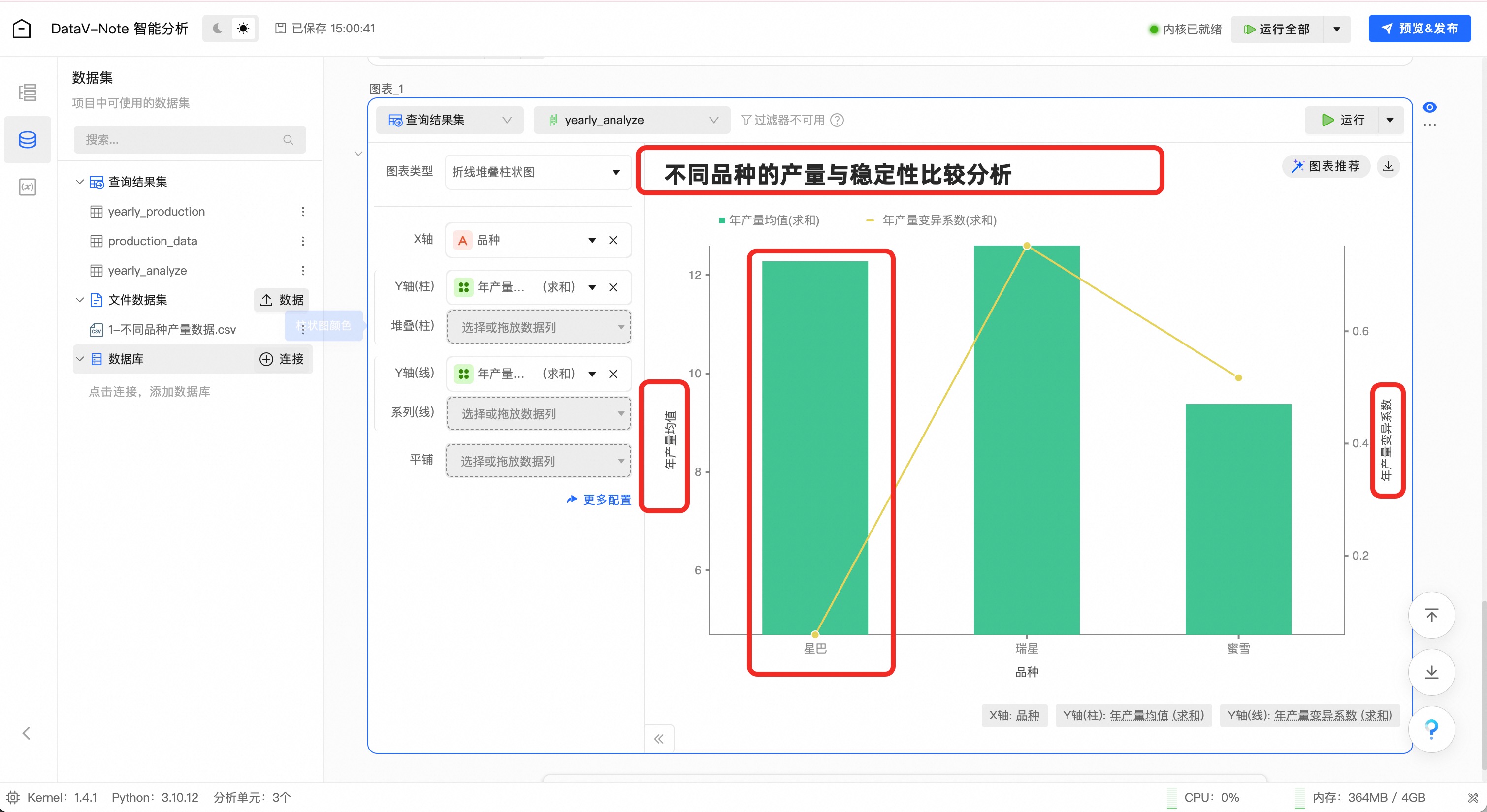Toggle the chart cell visibility eye
This screenshot has height=812, width=1487.
(1429, 107)
